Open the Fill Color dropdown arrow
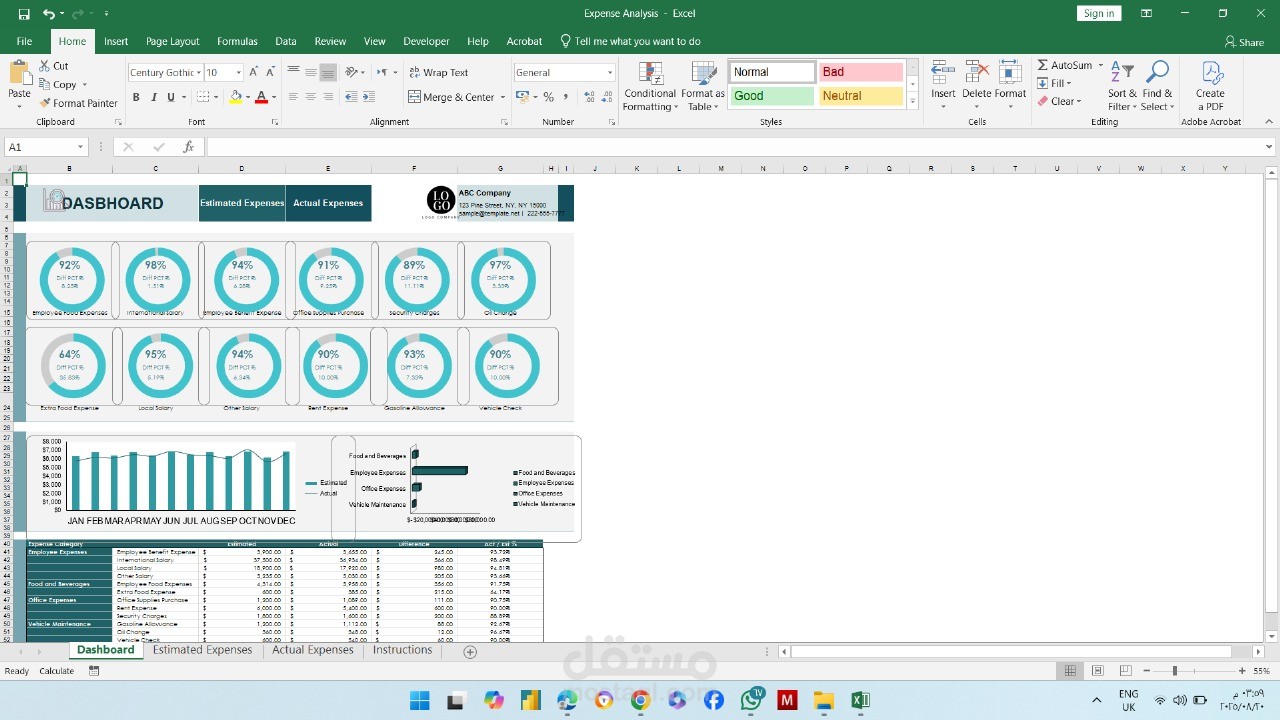The width and height of the screenshot is (1280, 720). click(248, 98)
